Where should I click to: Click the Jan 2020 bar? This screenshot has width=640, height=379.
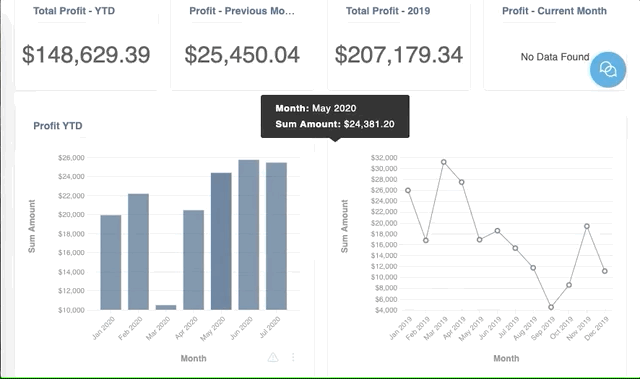[111, 262]
